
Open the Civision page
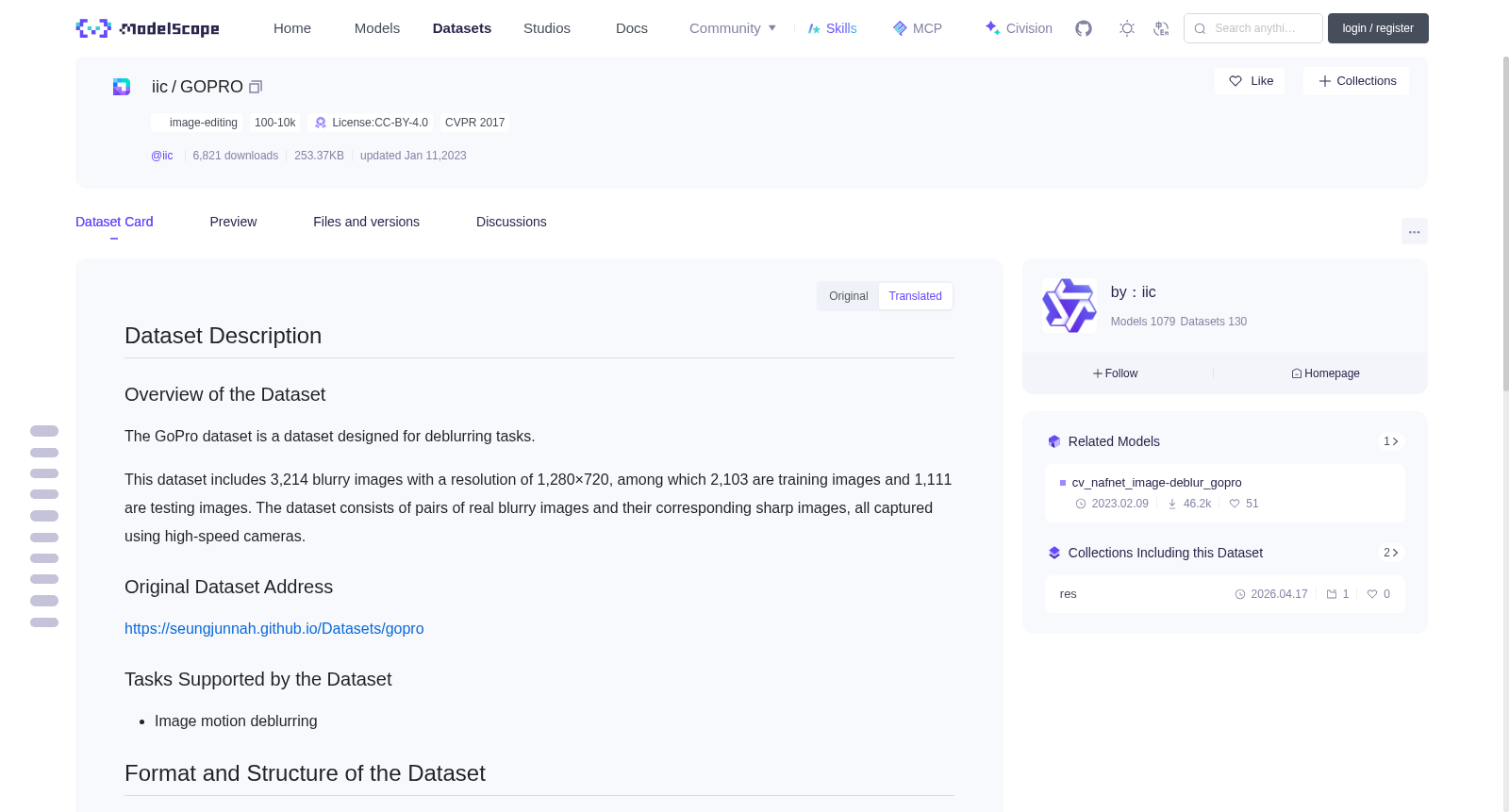(1018, 28)
